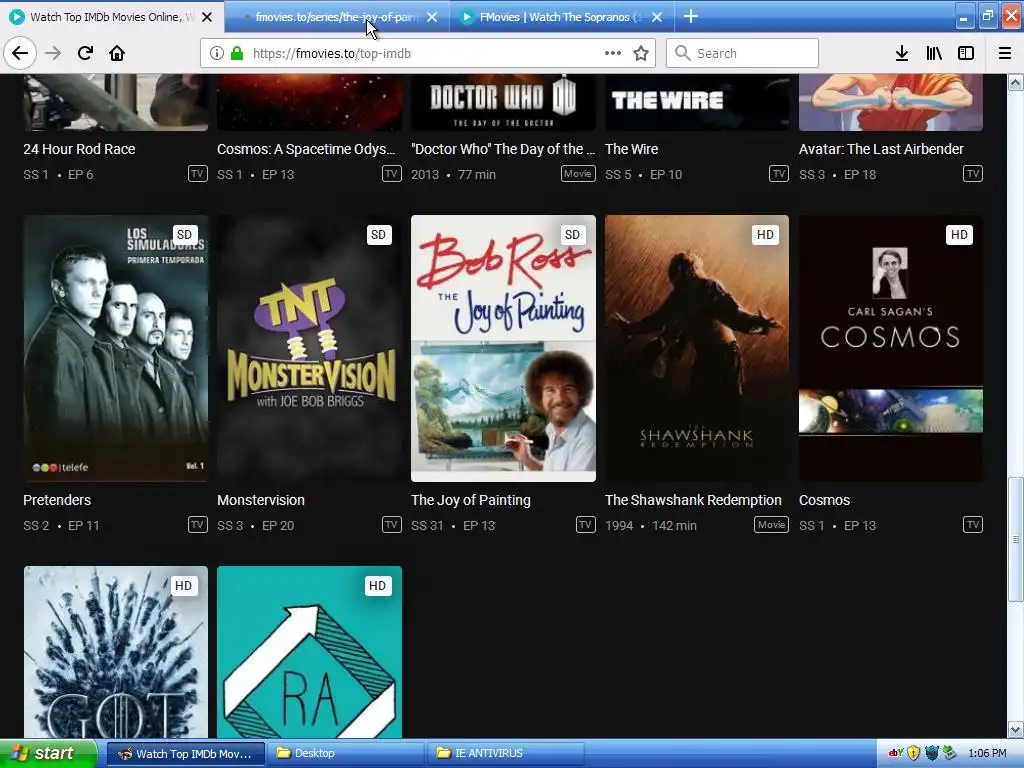Click the system tray clock 1:06 PM
1024x768 pixels.
pos(987,753)
